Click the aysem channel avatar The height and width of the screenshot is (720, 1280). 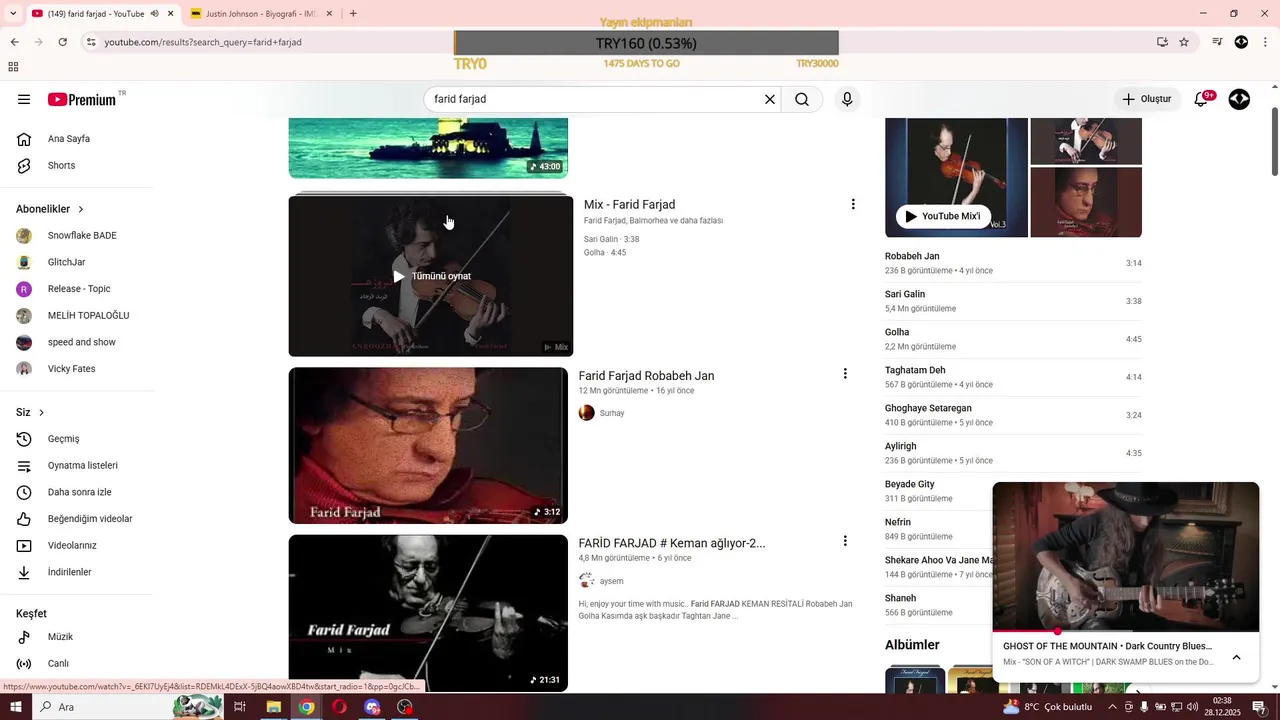(587, 581)
